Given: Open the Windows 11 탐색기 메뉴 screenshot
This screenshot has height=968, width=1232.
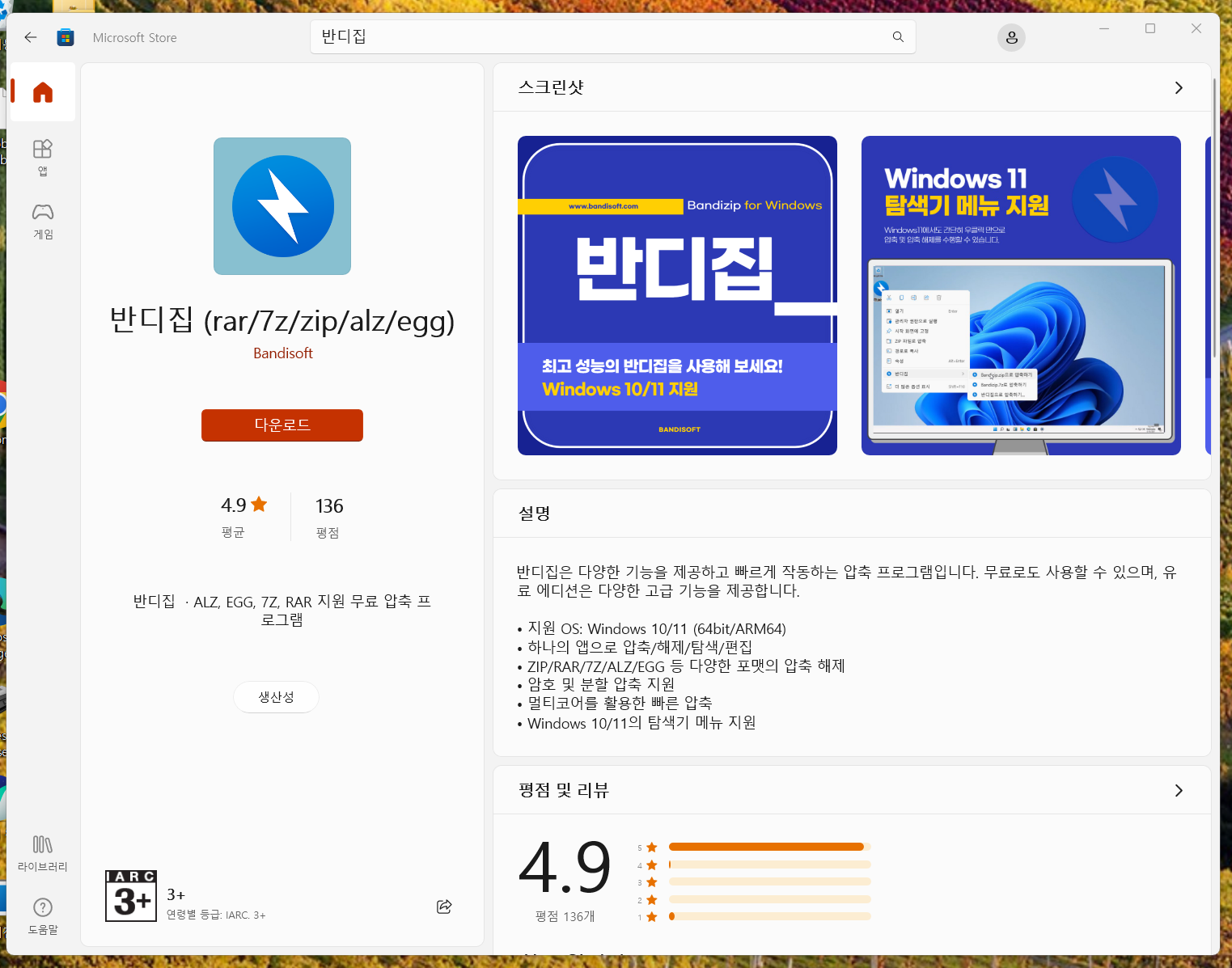Looking at the screenshot, I should pos(1021,295).
